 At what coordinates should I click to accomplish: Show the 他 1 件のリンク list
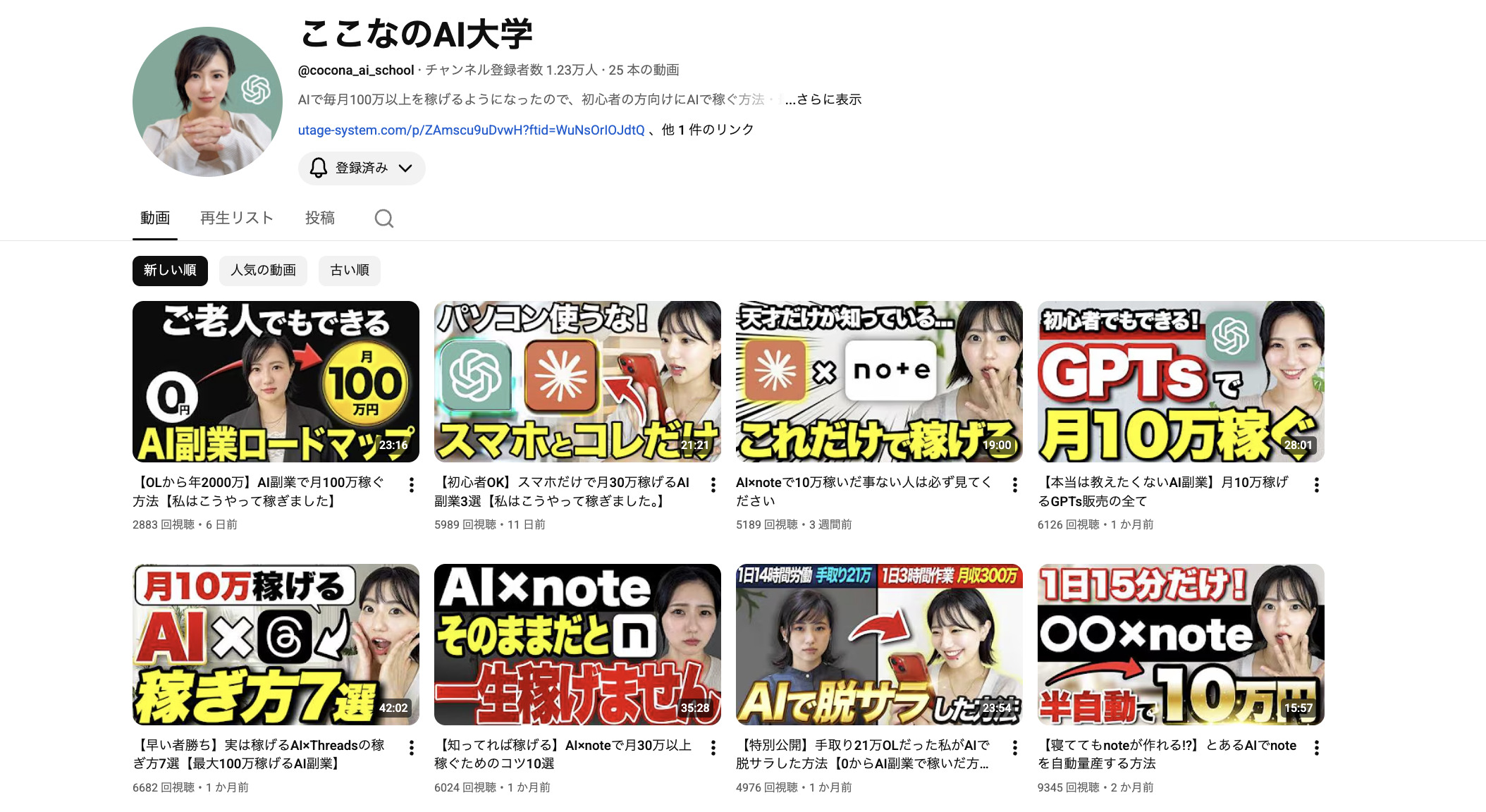(x=707, y=130)
